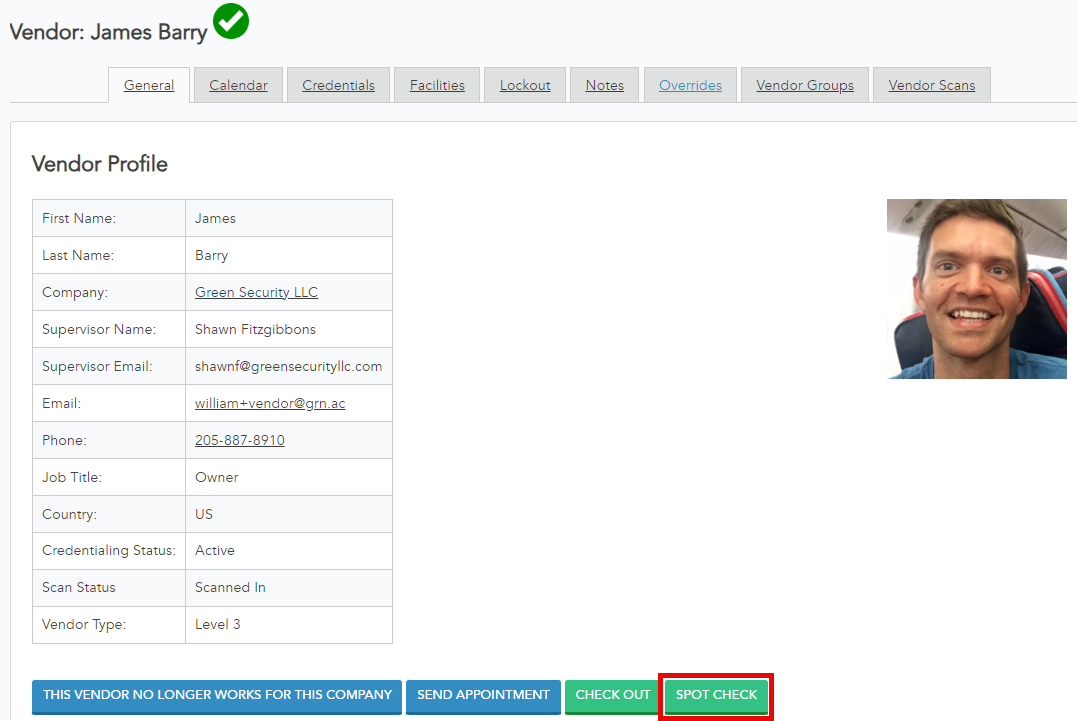Click the vendor email william+vendor@grn.ac link
This screenshot has width=1077, height=721.
[270, 403]
